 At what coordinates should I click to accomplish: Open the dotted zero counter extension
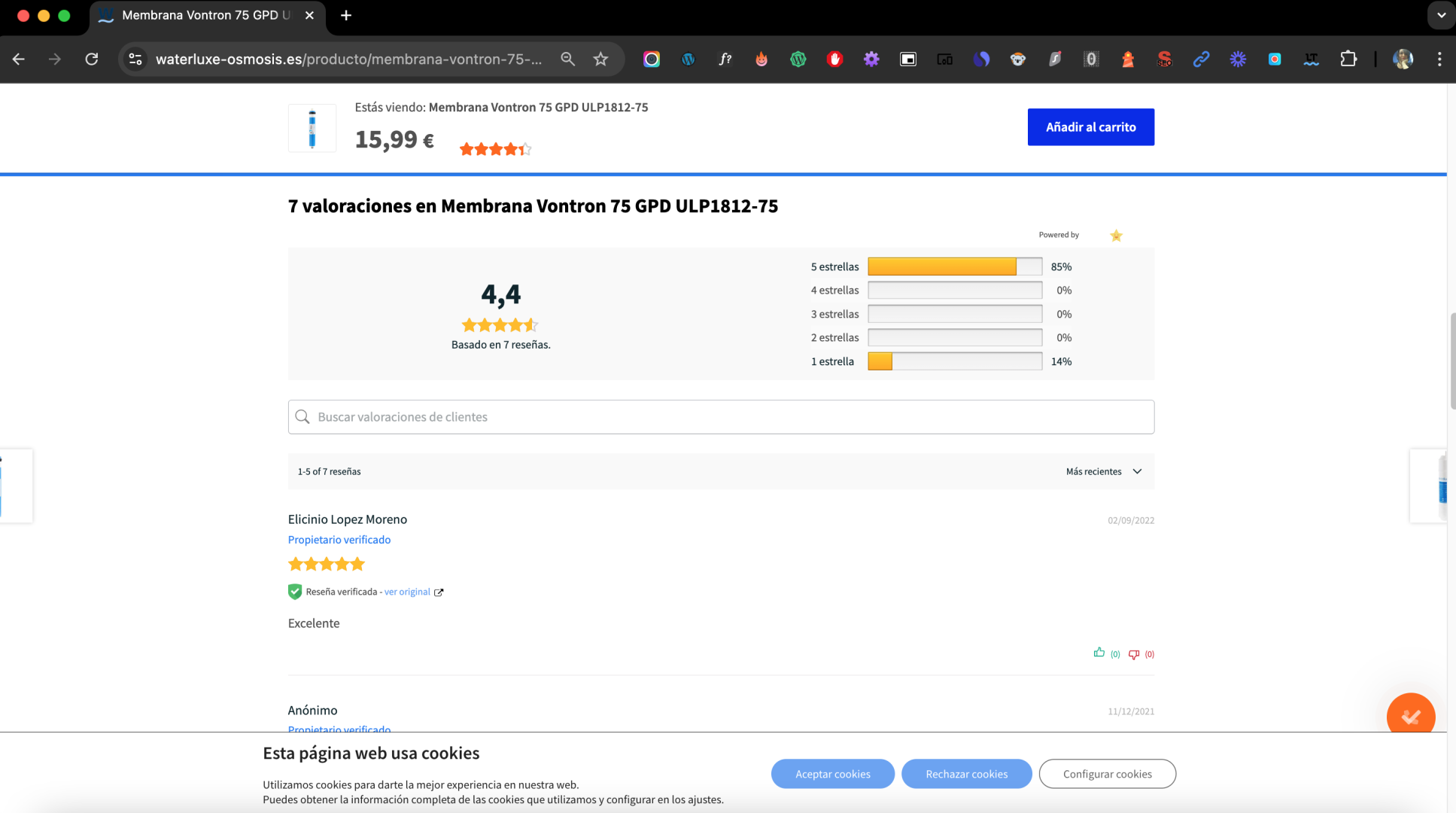coord(1091,59)
